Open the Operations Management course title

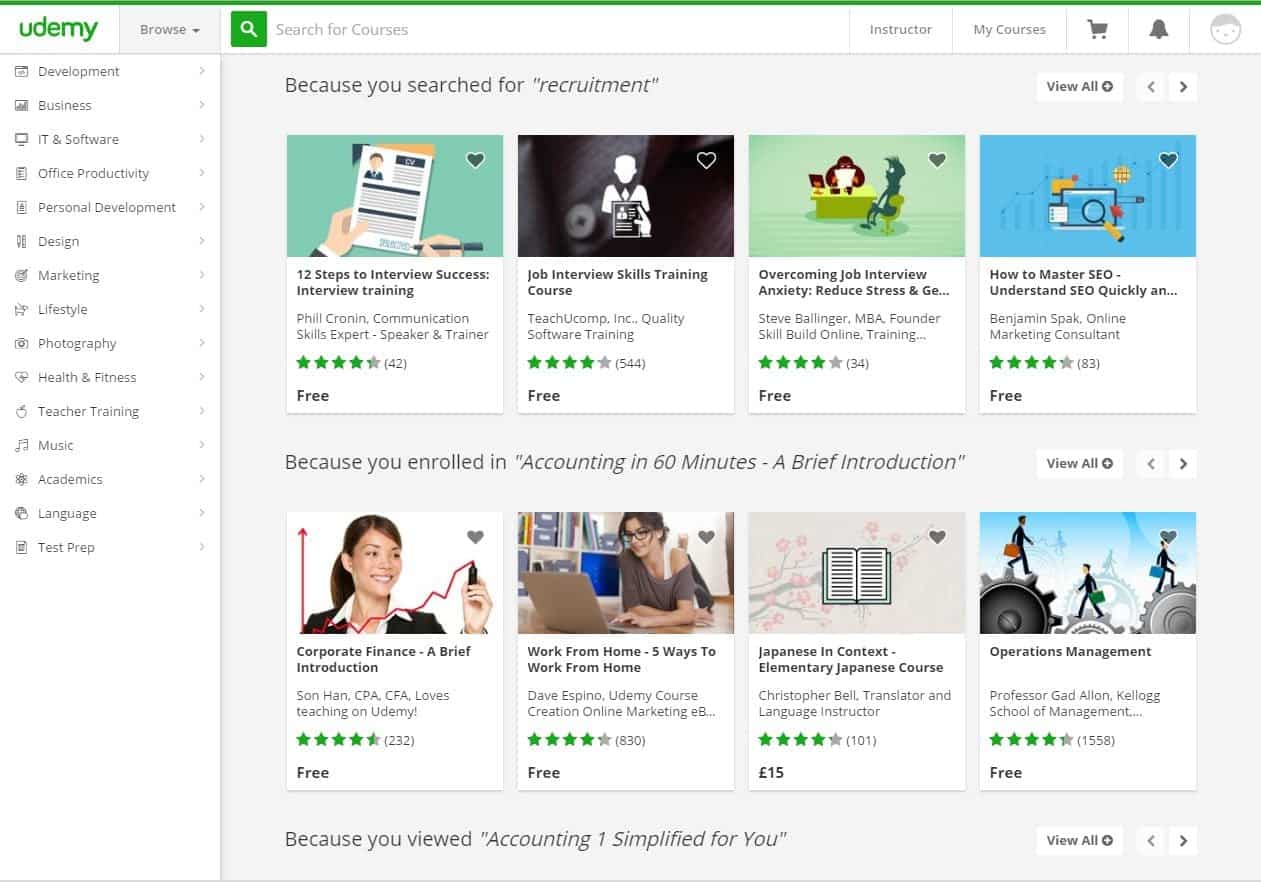point(1070,651)
